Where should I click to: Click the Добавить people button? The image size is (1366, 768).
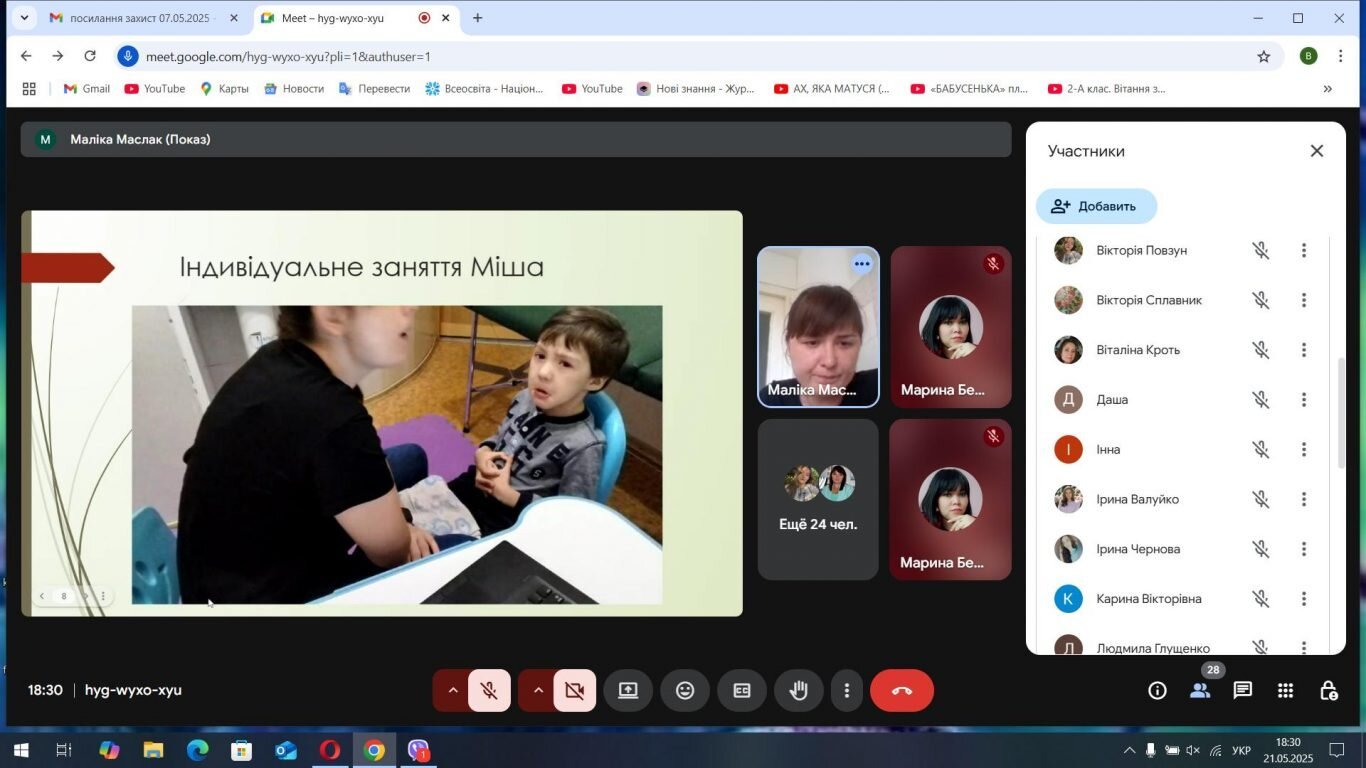pos(1096,206)
